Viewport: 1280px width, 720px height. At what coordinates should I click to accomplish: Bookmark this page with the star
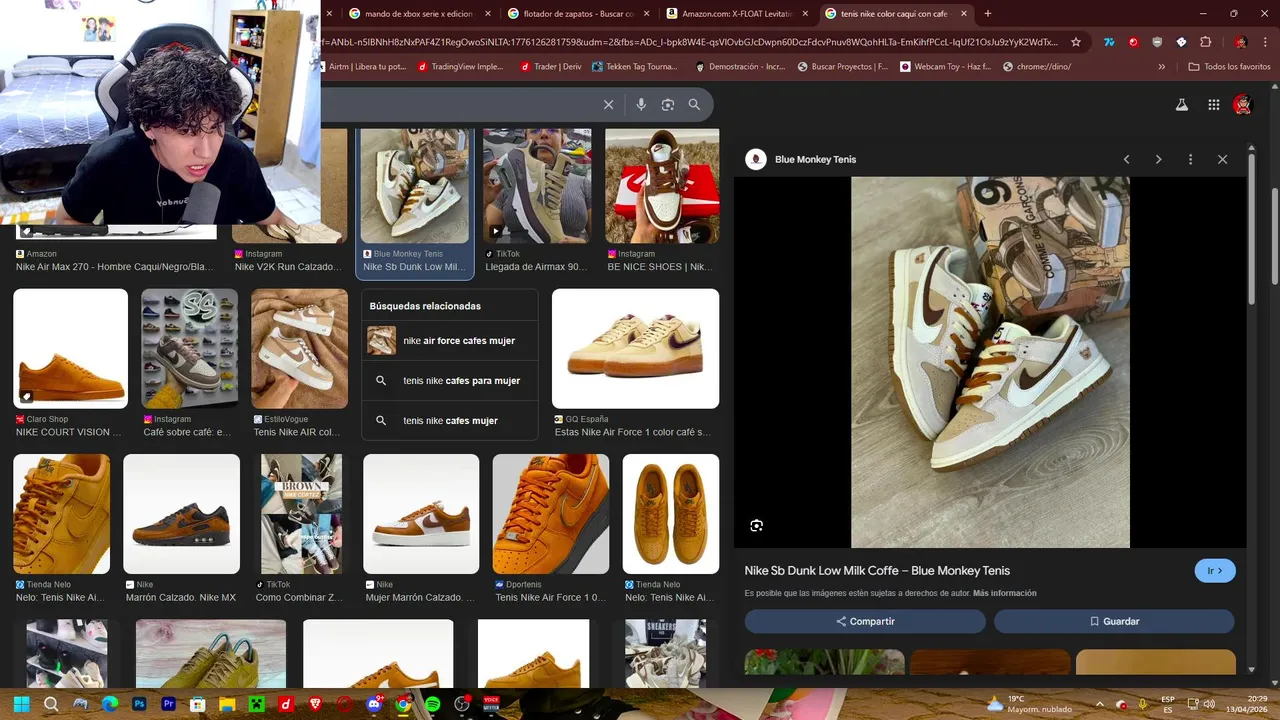point(1076,42)
